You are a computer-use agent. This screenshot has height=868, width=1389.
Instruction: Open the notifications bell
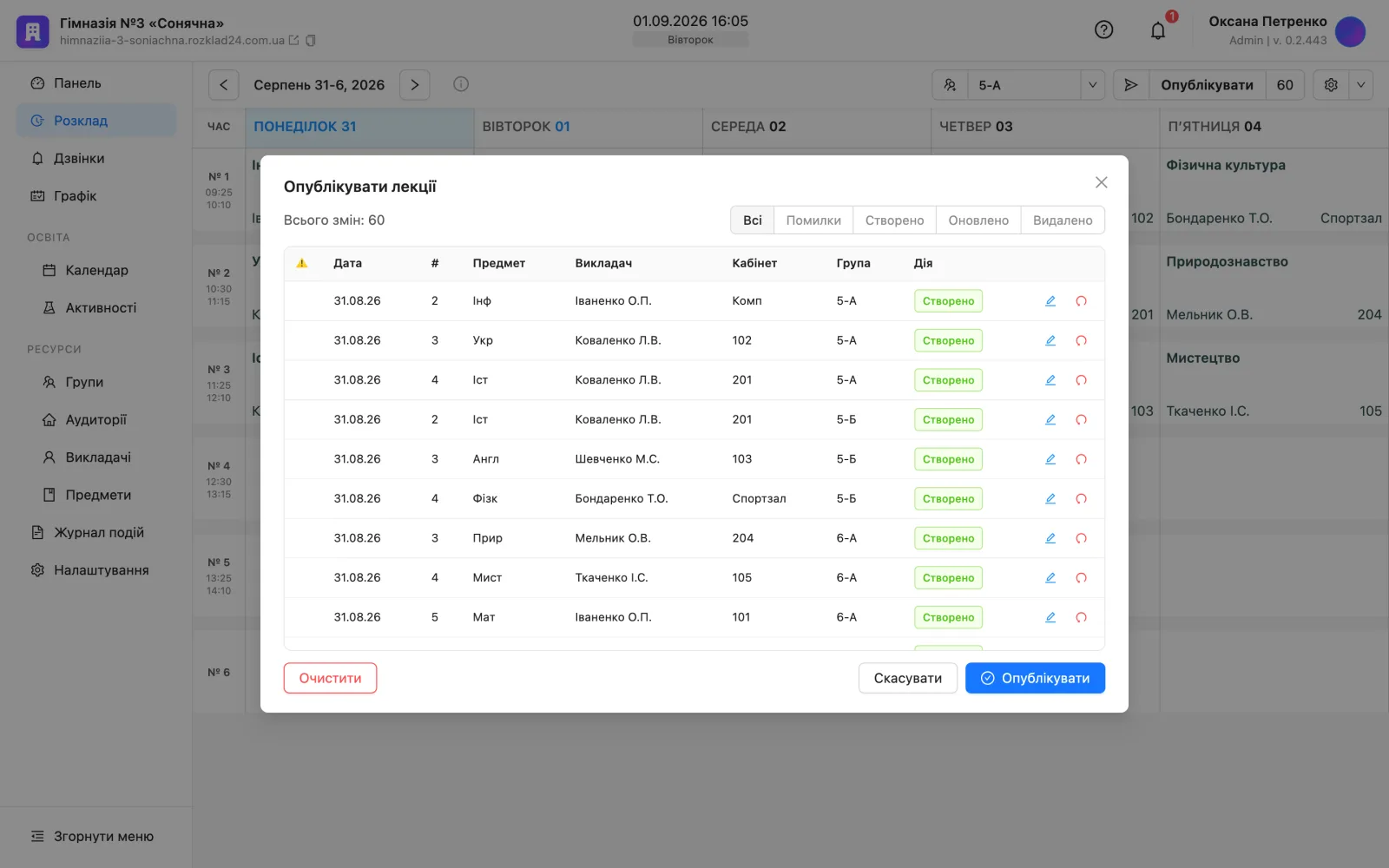(x=1158, y=30)
